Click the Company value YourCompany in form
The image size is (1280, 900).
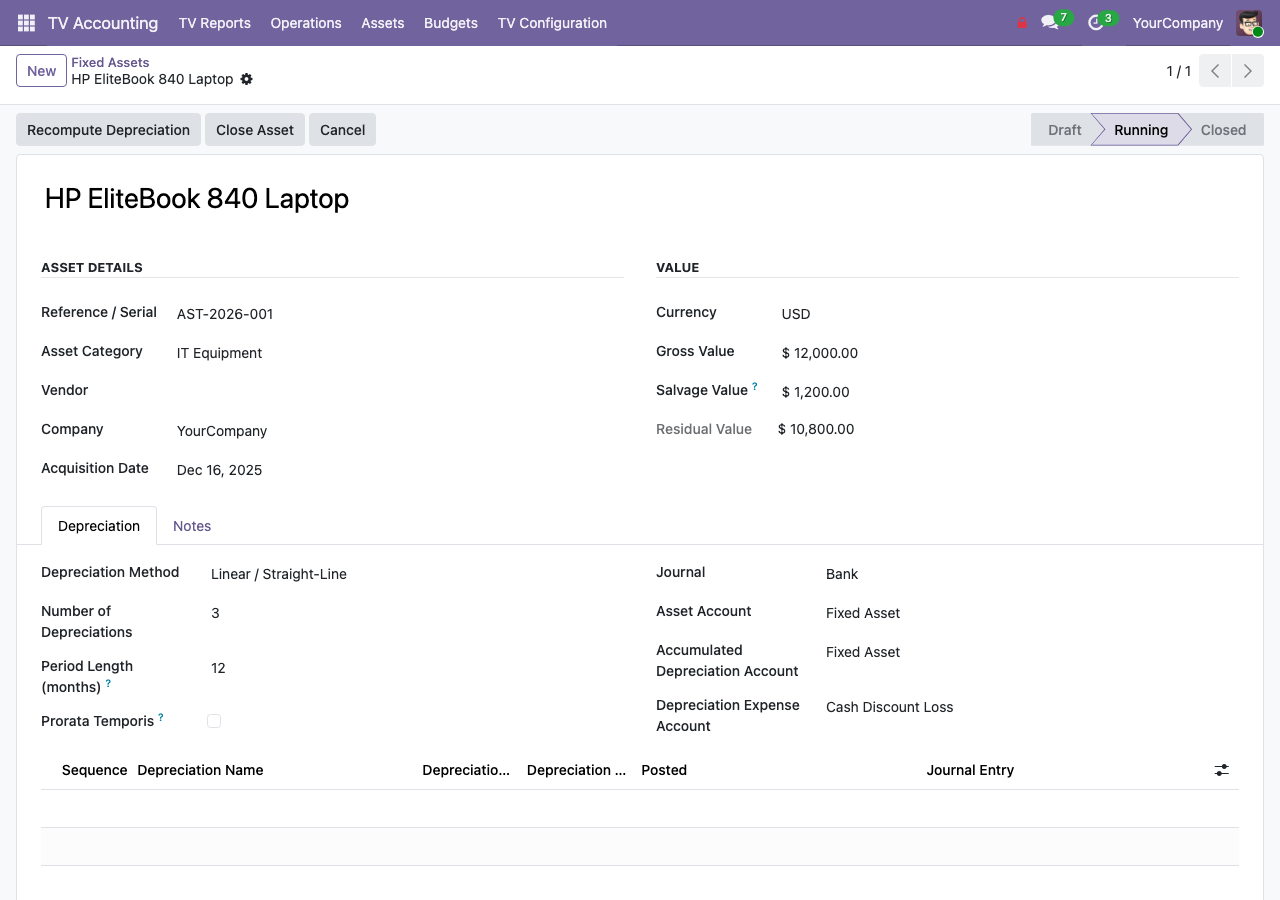[x=222, y=431]
